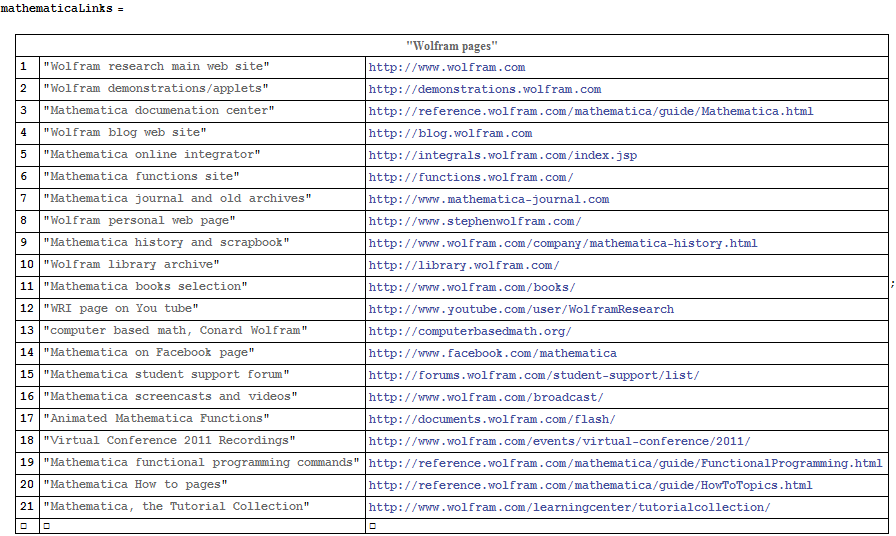Open the library.wolfram.com link

[464, 266]
